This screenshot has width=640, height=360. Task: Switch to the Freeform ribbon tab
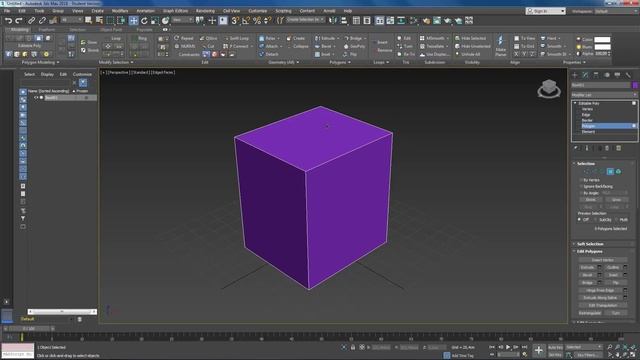47,30
